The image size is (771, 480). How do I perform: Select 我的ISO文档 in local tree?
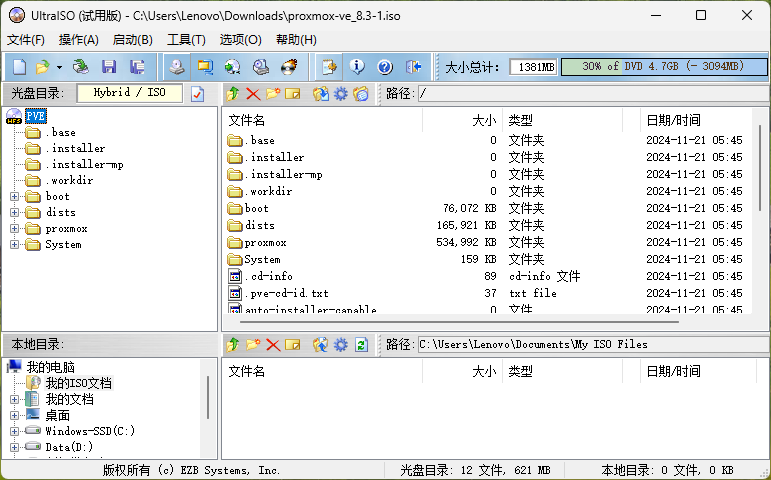(79, 383)
